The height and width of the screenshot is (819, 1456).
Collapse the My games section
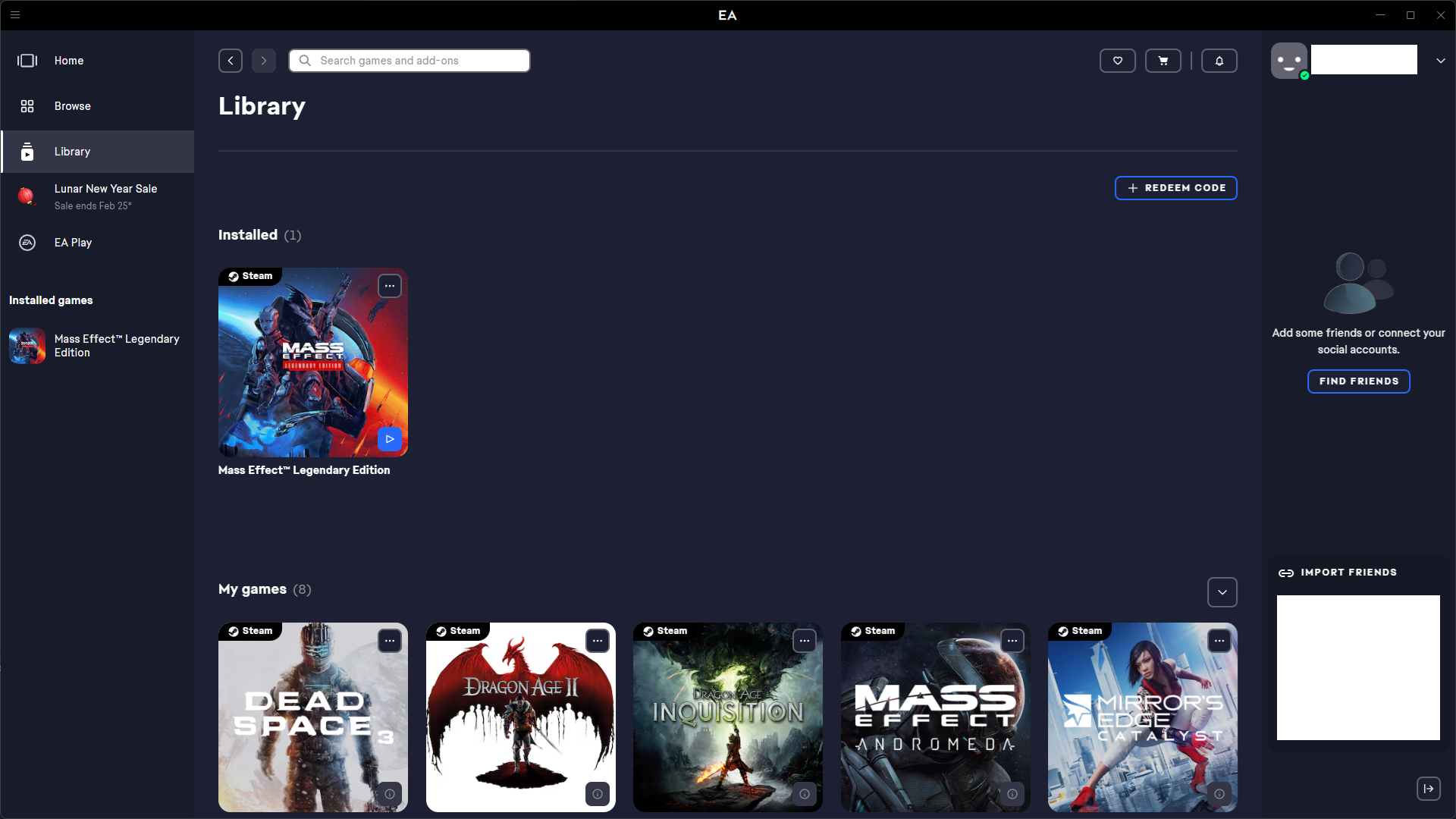[1222, 592]
